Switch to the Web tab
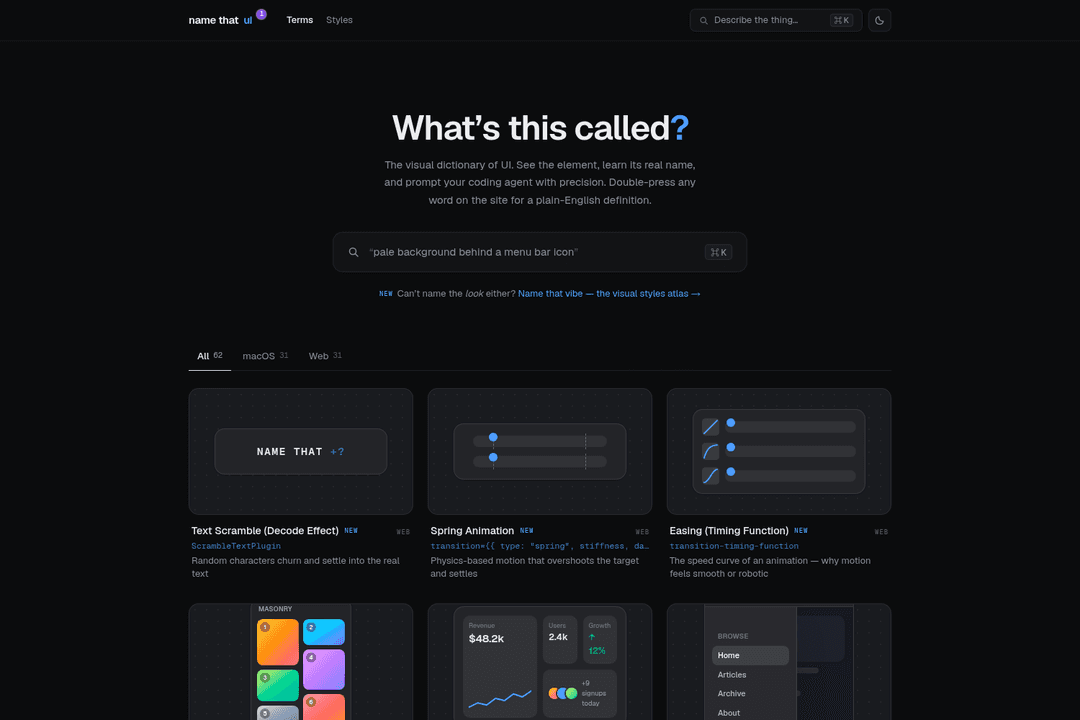This screenshot has height=720, width=1080. pyautogui.click(x=325, y=356)
